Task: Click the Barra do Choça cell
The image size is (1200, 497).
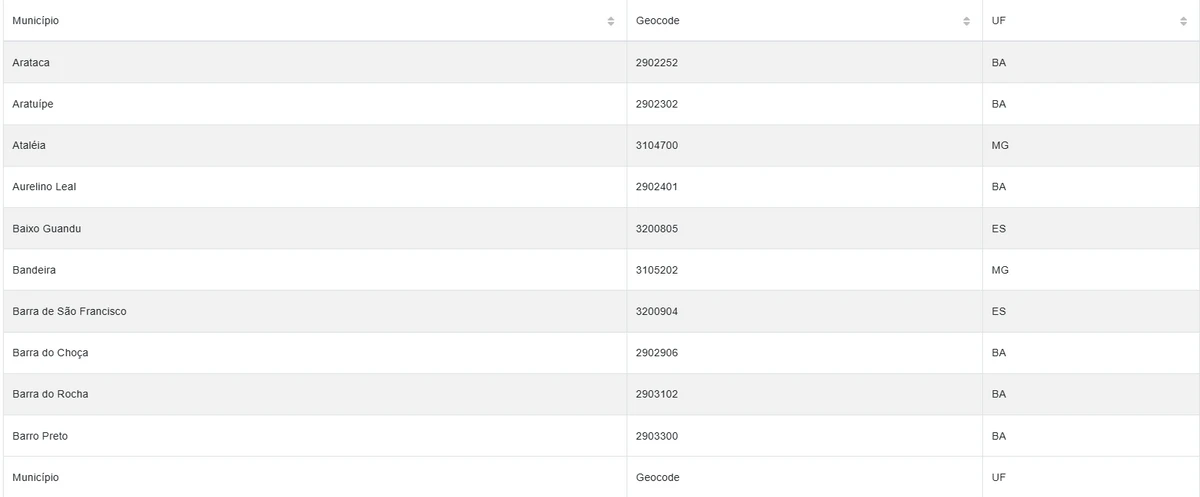Action: coord(50,353)
